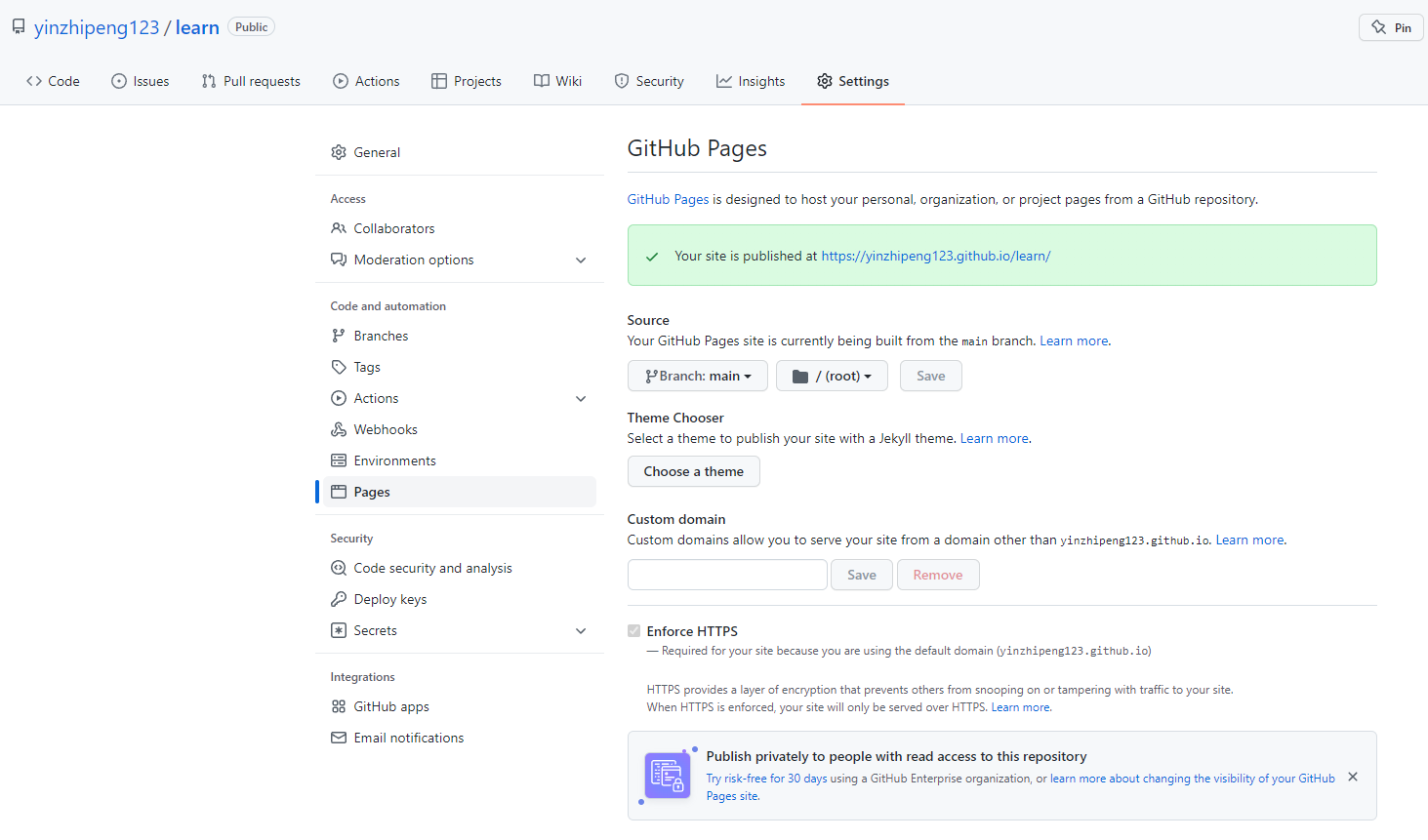This screenshot has width=1428, height=840.
Task: Click link about changing Pages site visibility
Action: pyautogui.click(x=1021, y=787)
